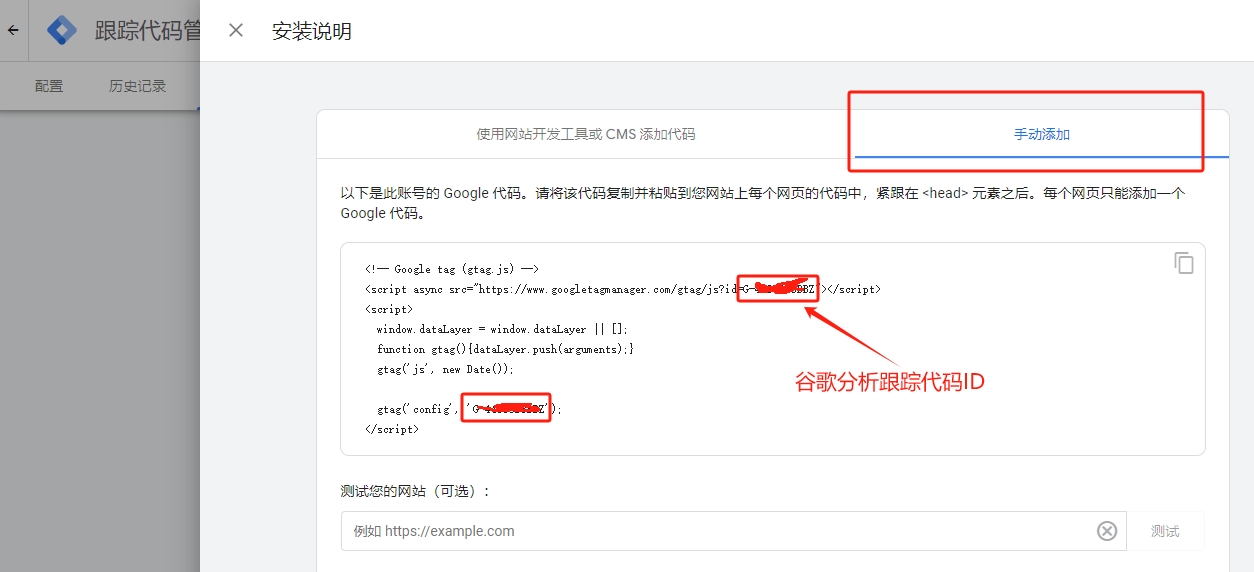The image size is (1254, 572).
Task: Click the function gtag() code line
Action: (505, 349)
